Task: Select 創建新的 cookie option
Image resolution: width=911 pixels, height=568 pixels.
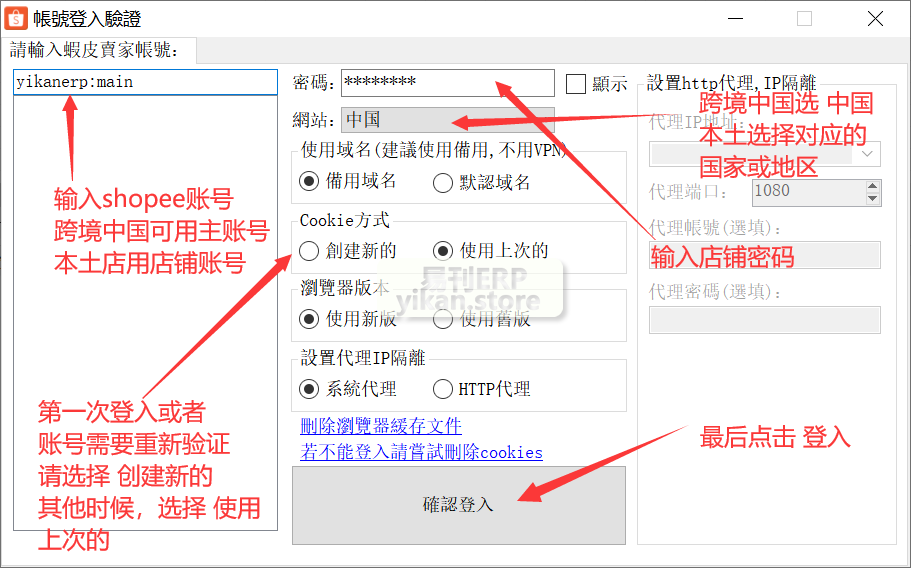Action: 309,251
